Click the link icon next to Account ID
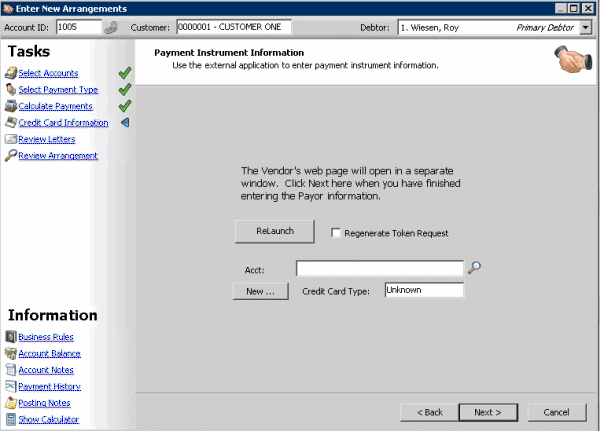600x431 pixels. (x=111, y=28)
